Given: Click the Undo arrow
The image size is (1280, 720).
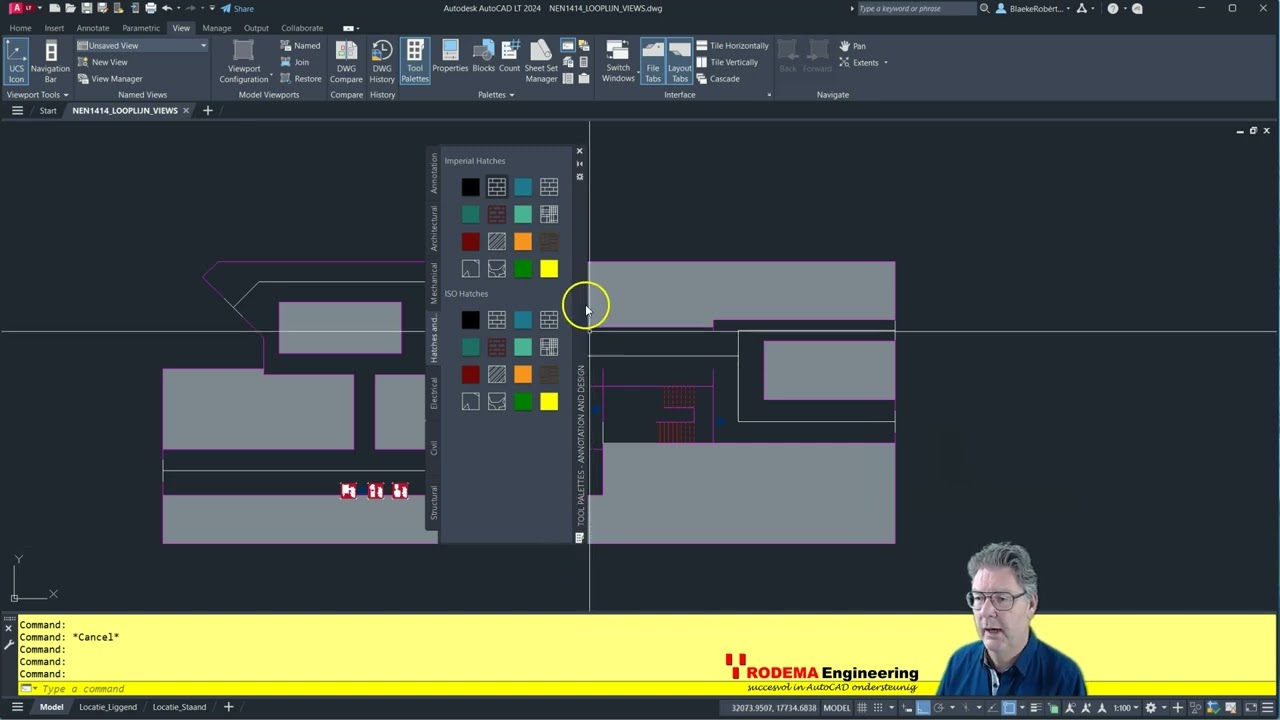Looking at the screenshot, I should coord(167,8).
